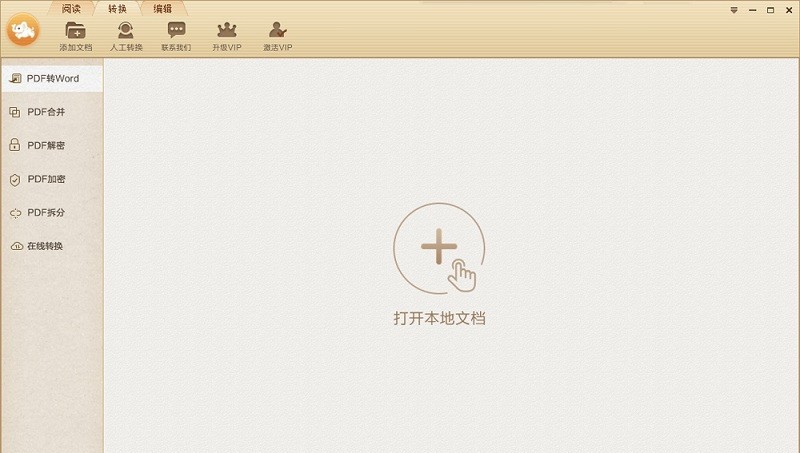The image size is (800, 453).
Task: Select the PDF加密 shield icon
Action: (15, 179)
